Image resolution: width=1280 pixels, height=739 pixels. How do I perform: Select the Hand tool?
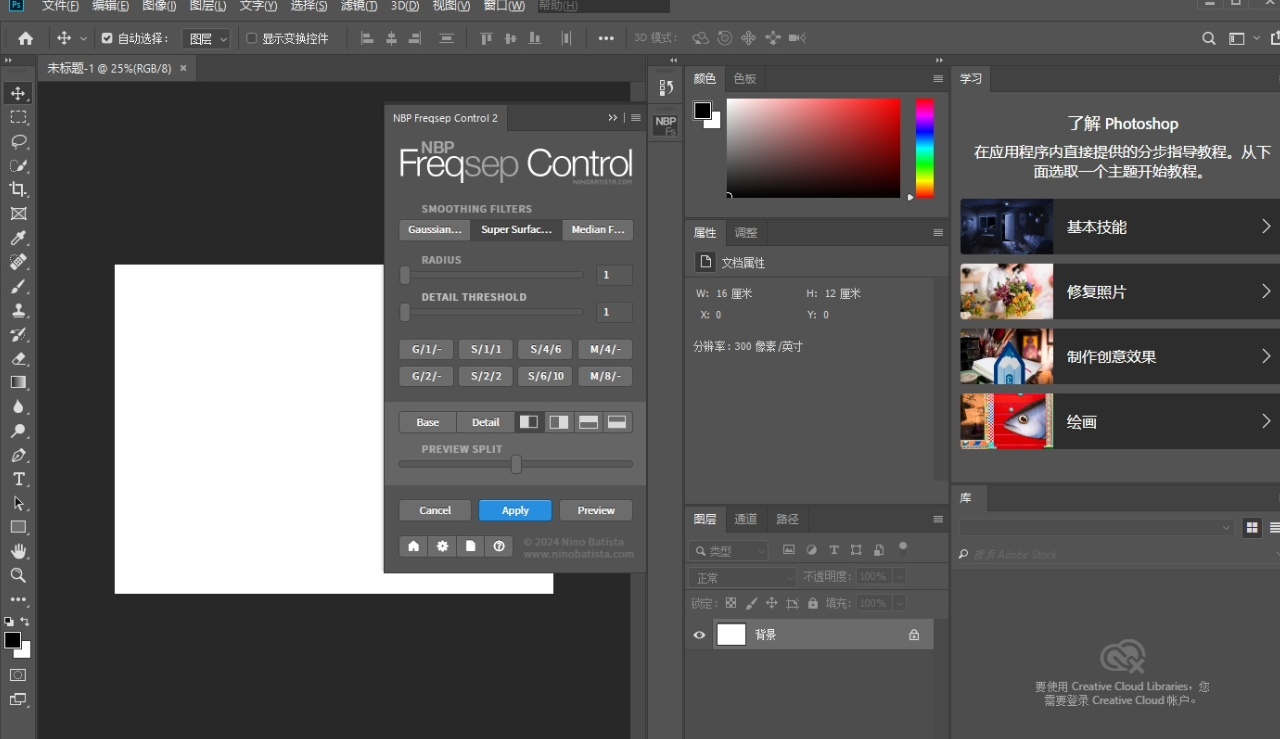(18, 551)
